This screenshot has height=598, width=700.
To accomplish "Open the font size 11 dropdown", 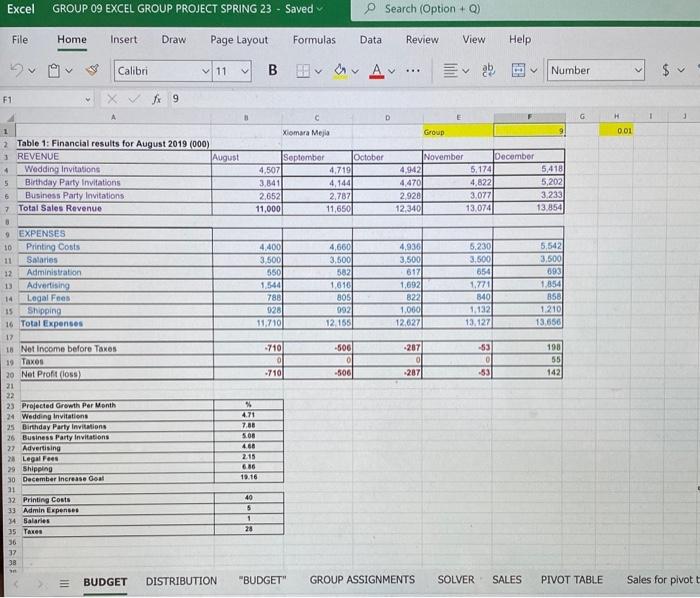I will [245, 71].
